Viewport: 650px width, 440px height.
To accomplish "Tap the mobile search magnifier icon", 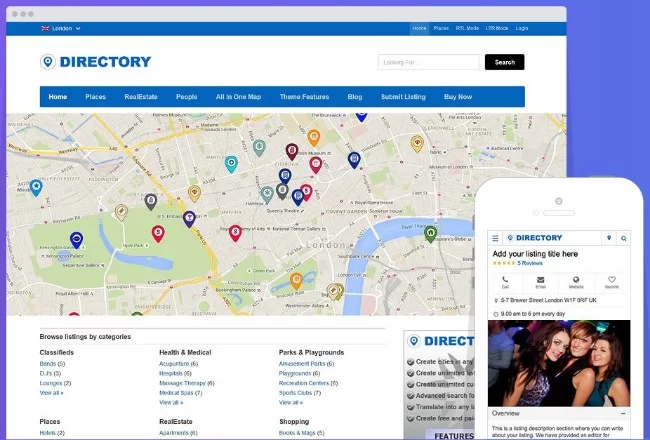I will pyautogui.click(x=623, y=238).
